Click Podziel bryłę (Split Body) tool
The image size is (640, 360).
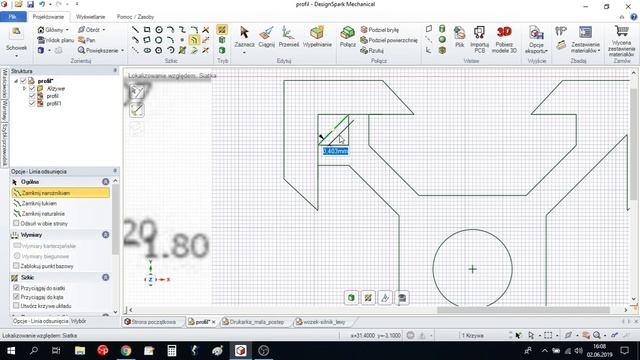[380, 30]
